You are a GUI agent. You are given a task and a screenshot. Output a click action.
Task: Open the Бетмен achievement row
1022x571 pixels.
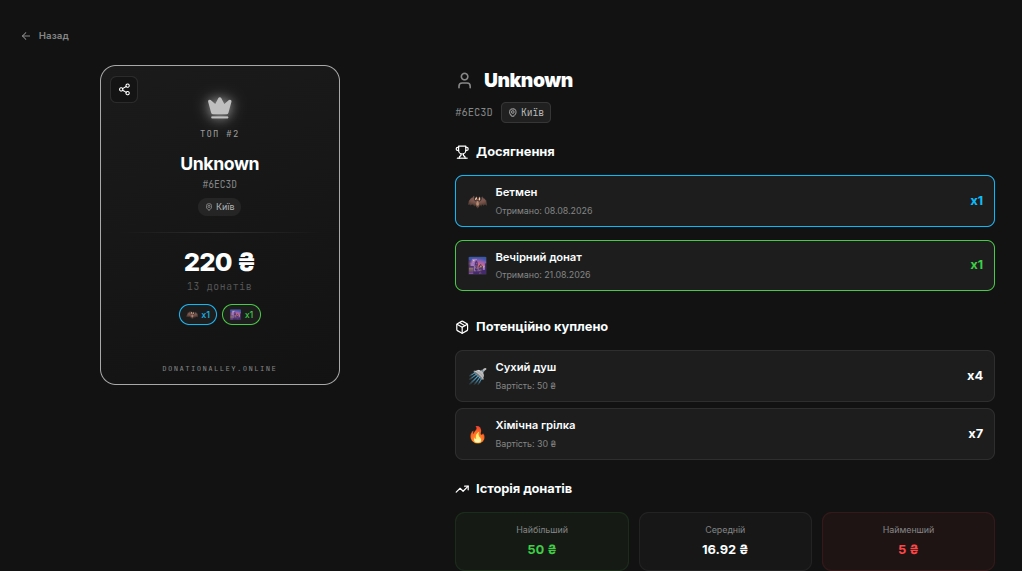725,201
